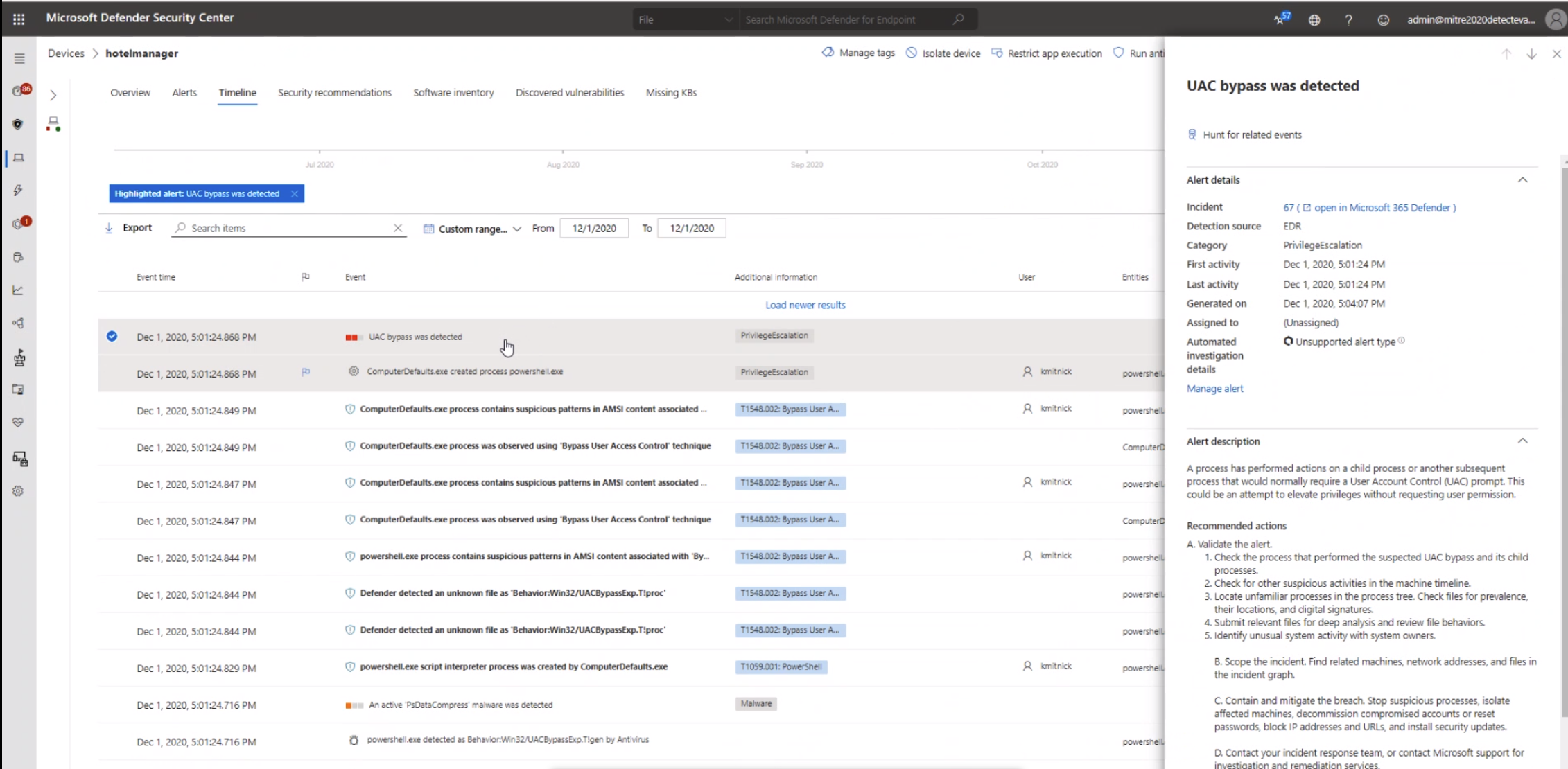Expand the hamburger navigation menu
This screenshot has width=1568, height=769.
pos(19,59)
